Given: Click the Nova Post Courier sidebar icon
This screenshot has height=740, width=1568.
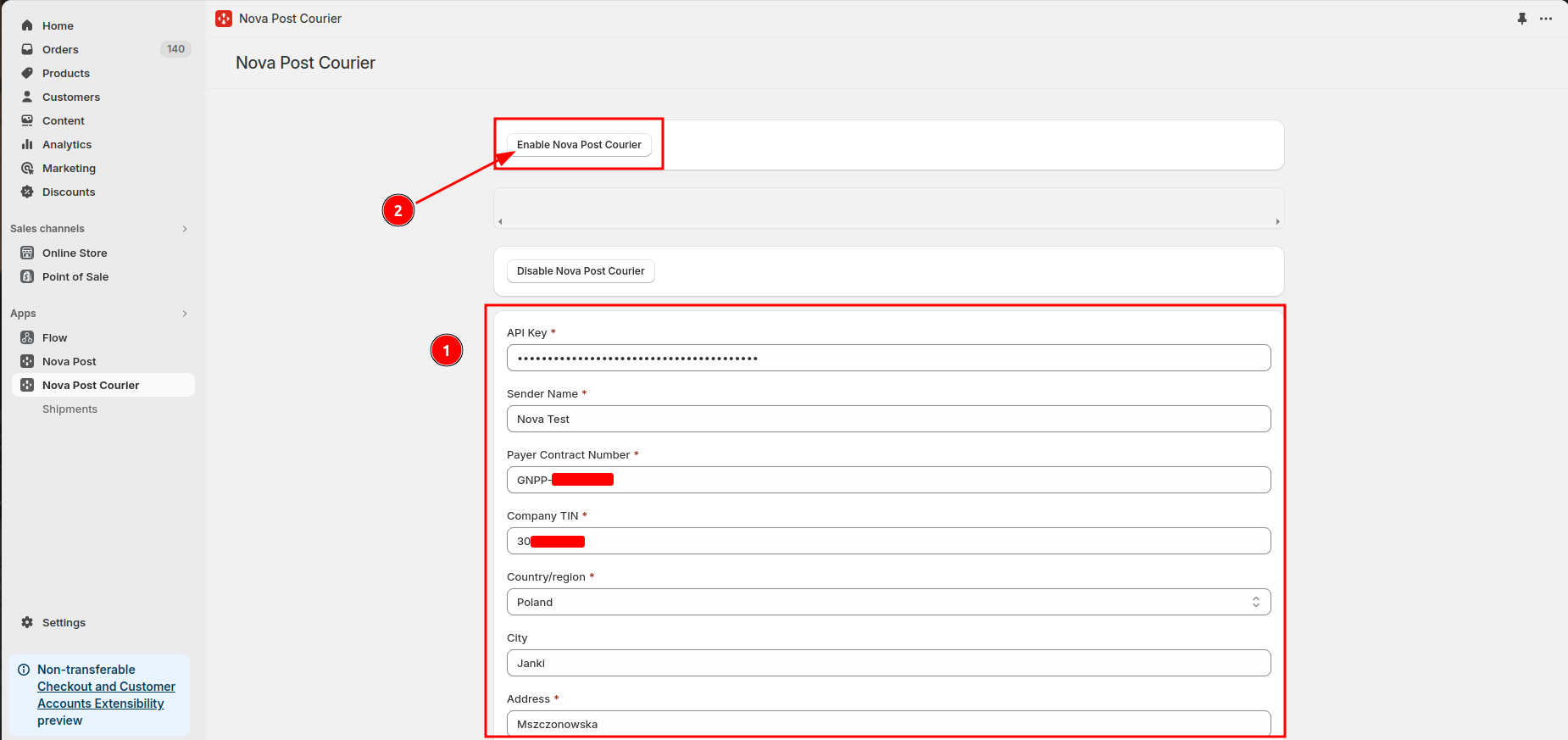Looking at the screenshot, I should click(27, 385).
